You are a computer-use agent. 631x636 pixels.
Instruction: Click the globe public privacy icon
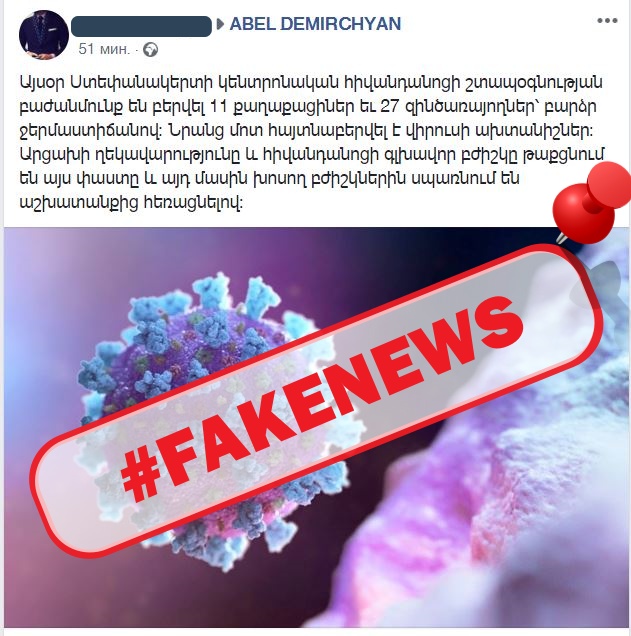click(x=150, y=49)
